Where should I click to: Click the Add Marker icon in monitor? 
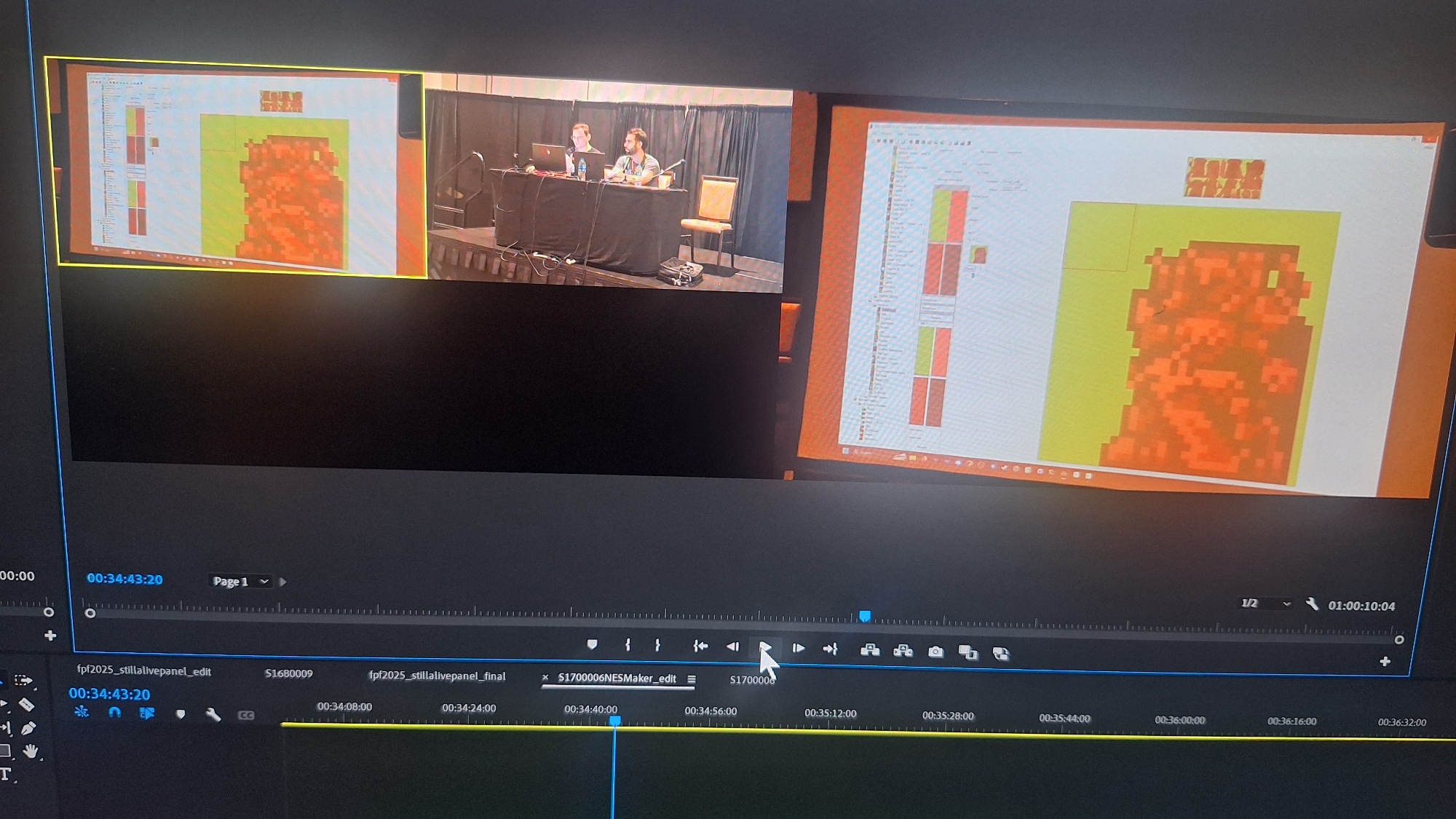592,645
